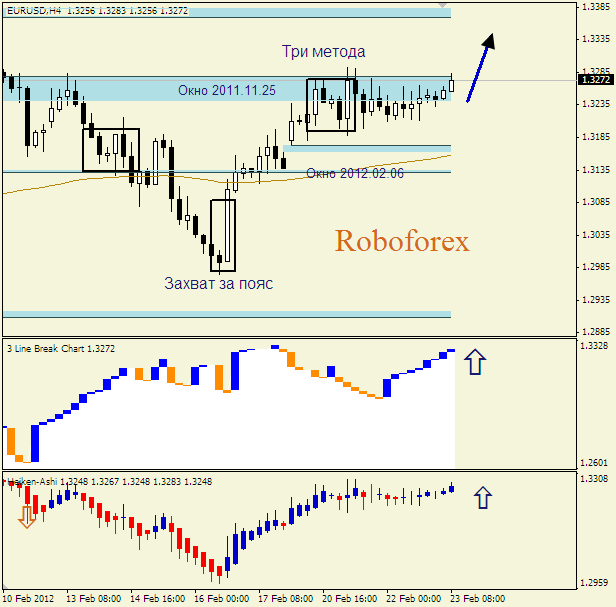This screenshot has width=616, height=607.
Task: Select the tall rectangle above 'Захват за пояс'
Action: (223, 235)
